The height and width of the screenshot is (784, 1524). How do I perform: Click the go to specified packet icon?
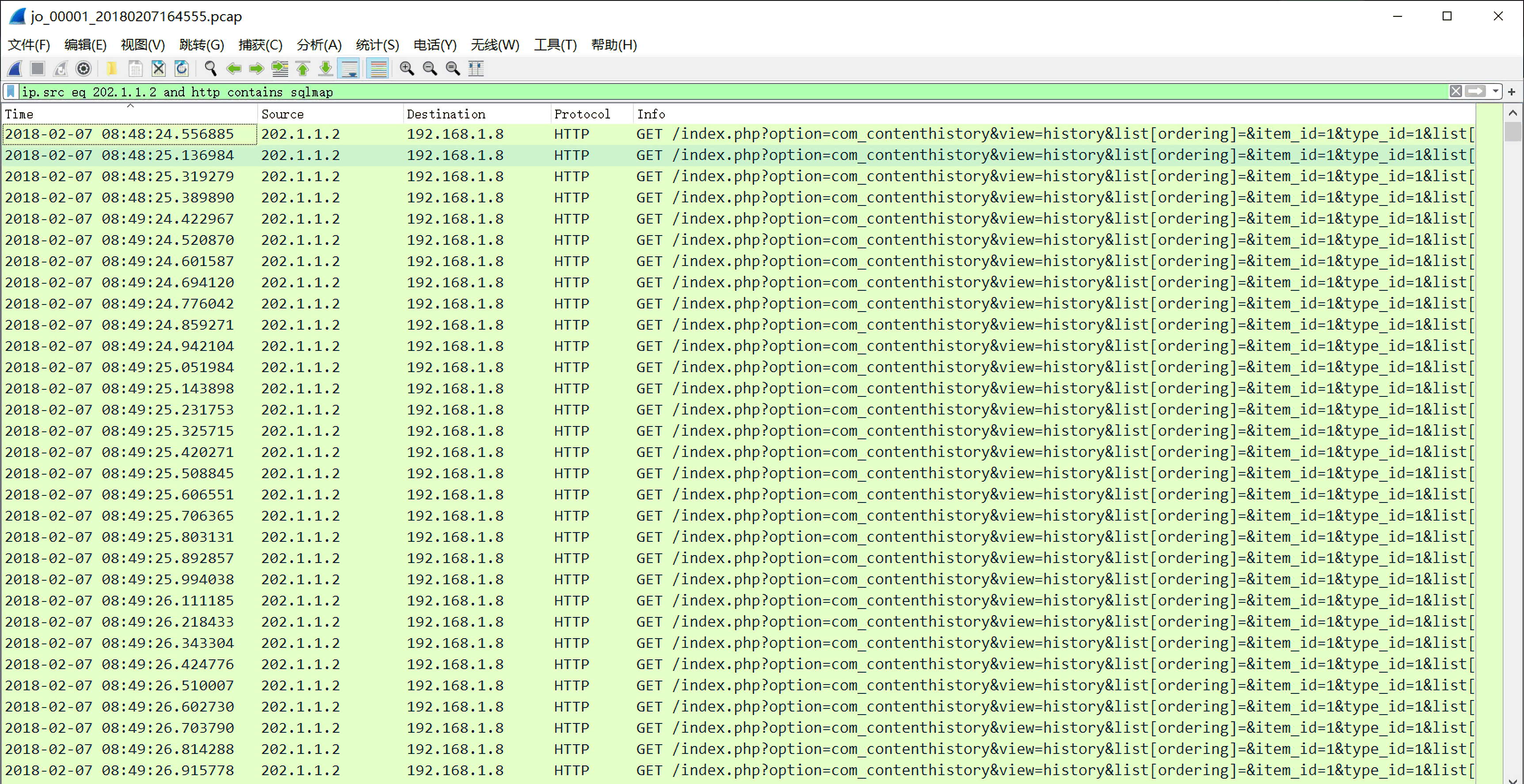pyautogui.click(x=280, y=69)
